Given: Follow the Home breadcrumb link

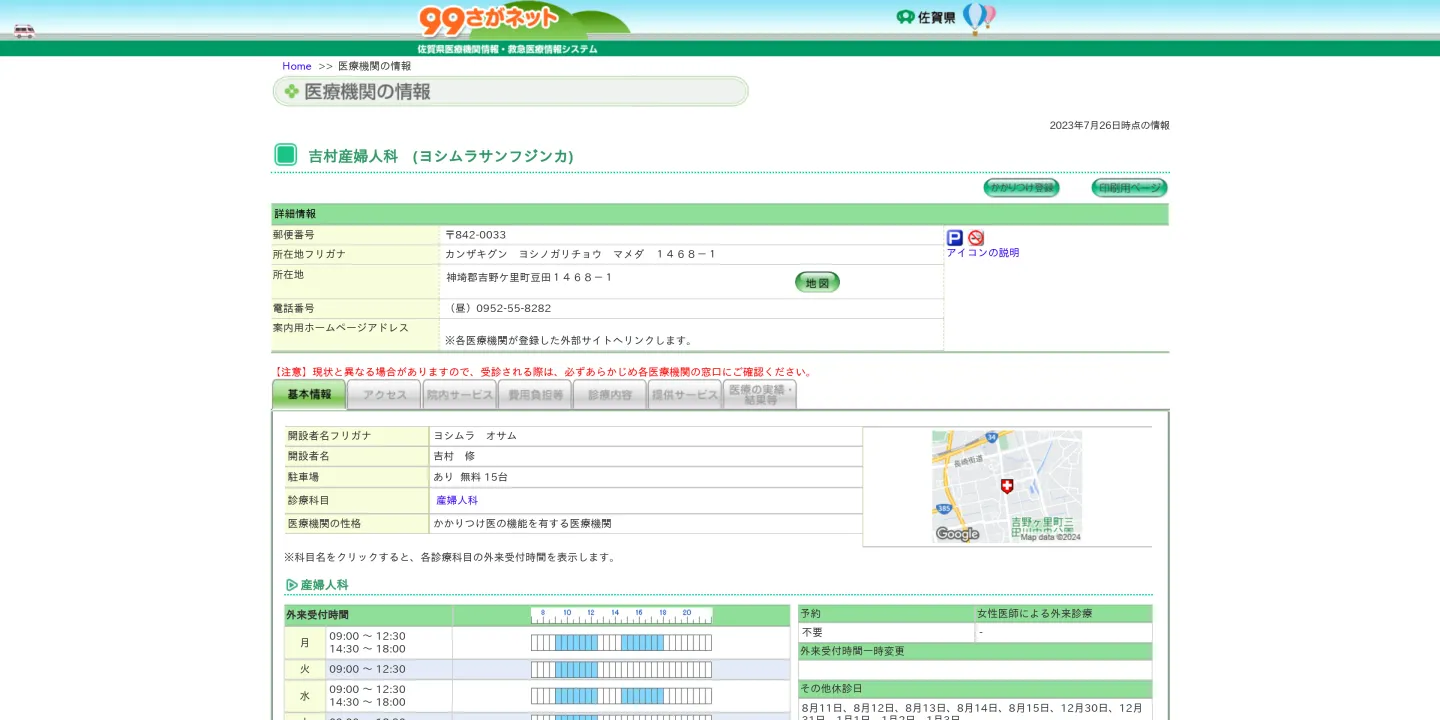Looking at the screenshot, I should pyautogui.click(x=297, y=66).
